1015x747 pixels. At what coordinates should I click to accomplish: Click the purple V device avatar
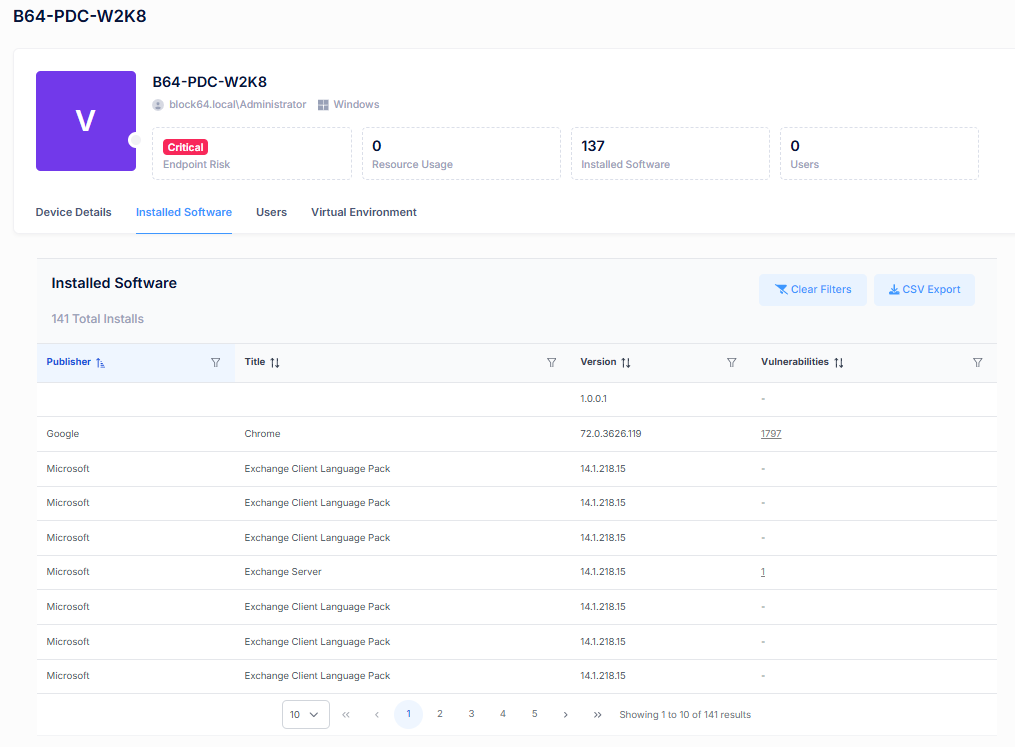[86, 121]
